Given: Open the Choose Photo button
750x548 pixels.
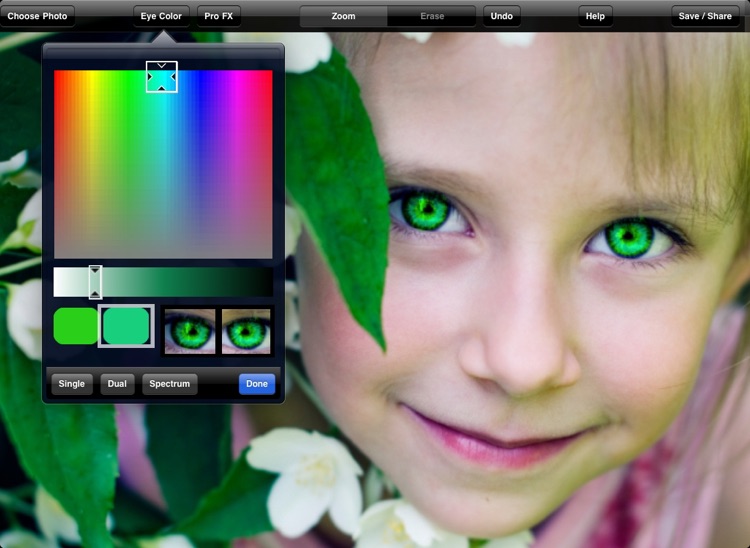Looking at the screenshot, I should [x=37, y=16].
